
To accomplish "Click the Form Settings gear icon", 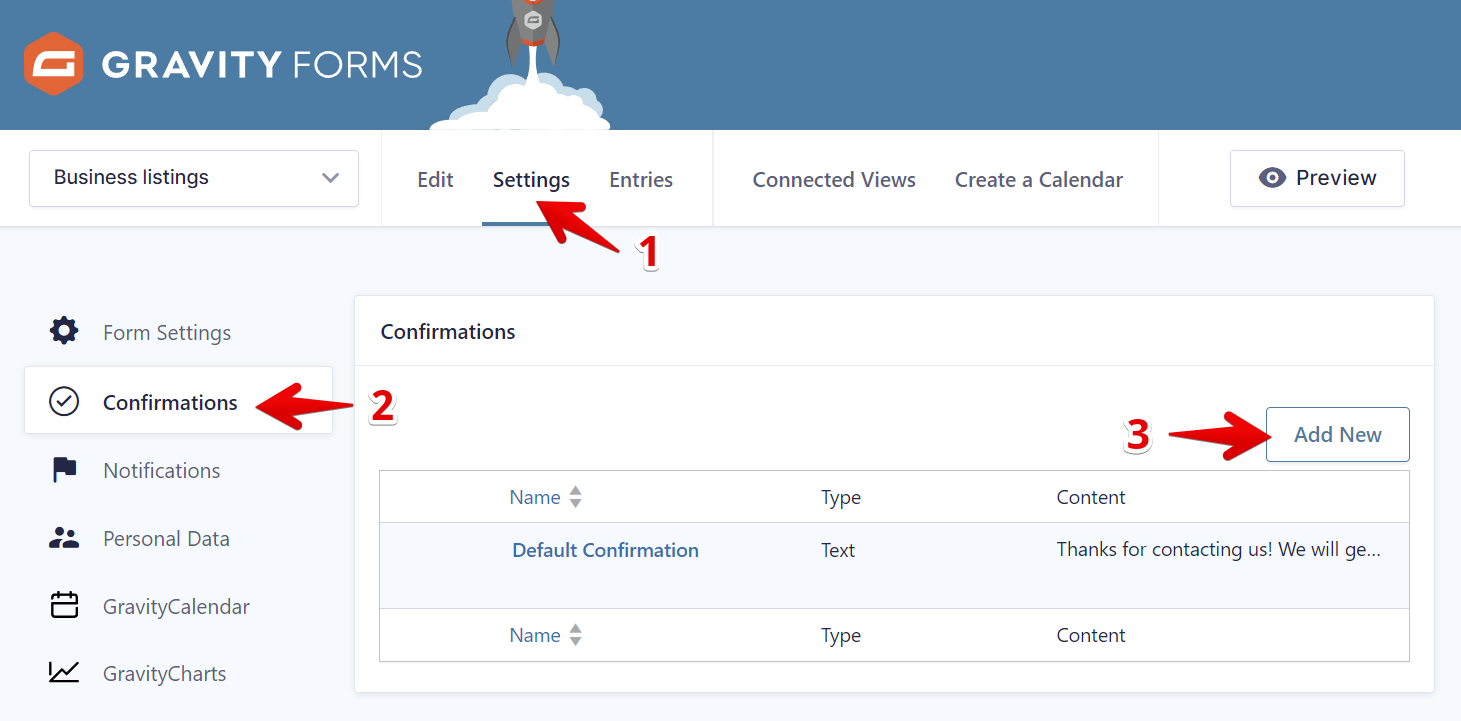I will coord(64,332).
